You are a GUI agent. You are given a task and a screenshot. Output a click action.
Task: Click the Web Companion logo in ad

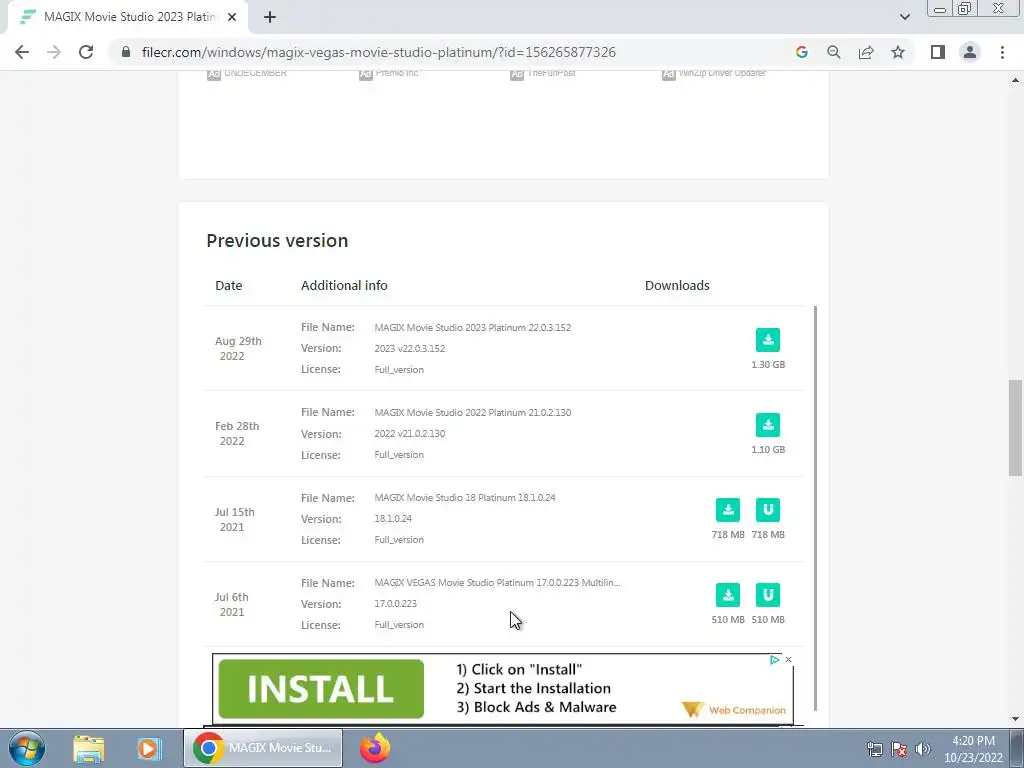733,709
